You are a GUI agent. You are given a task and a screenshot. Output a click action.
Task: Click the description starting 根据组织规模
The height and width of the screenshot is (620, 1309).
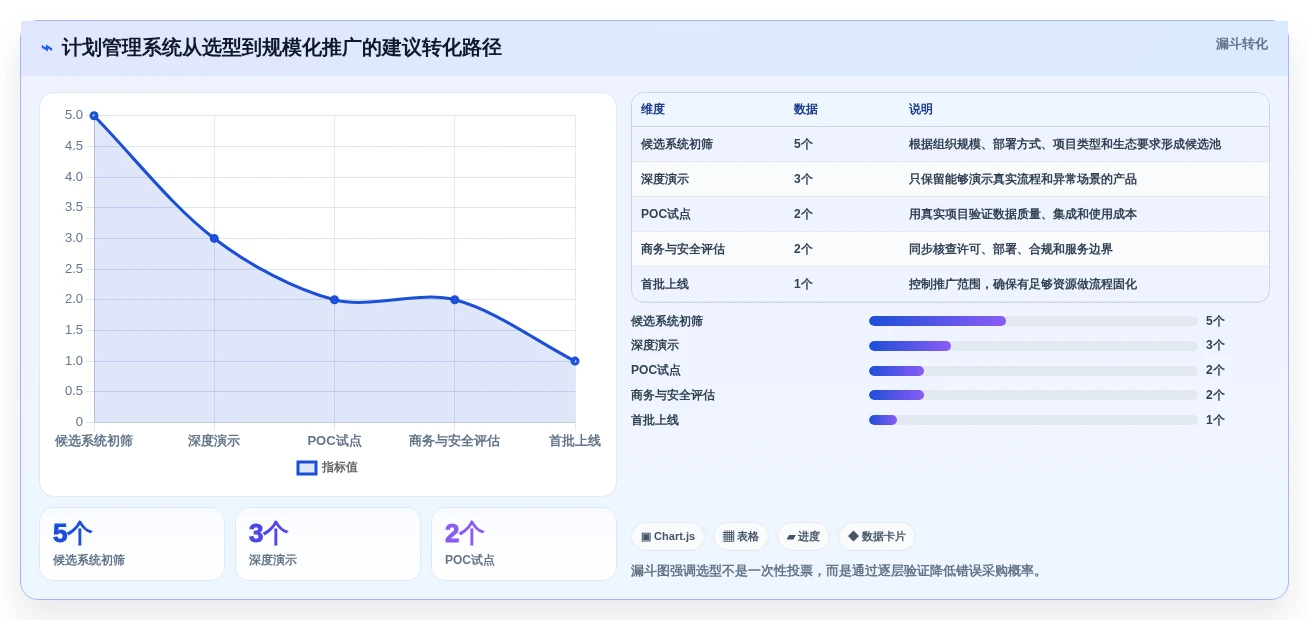(1065, 144)
